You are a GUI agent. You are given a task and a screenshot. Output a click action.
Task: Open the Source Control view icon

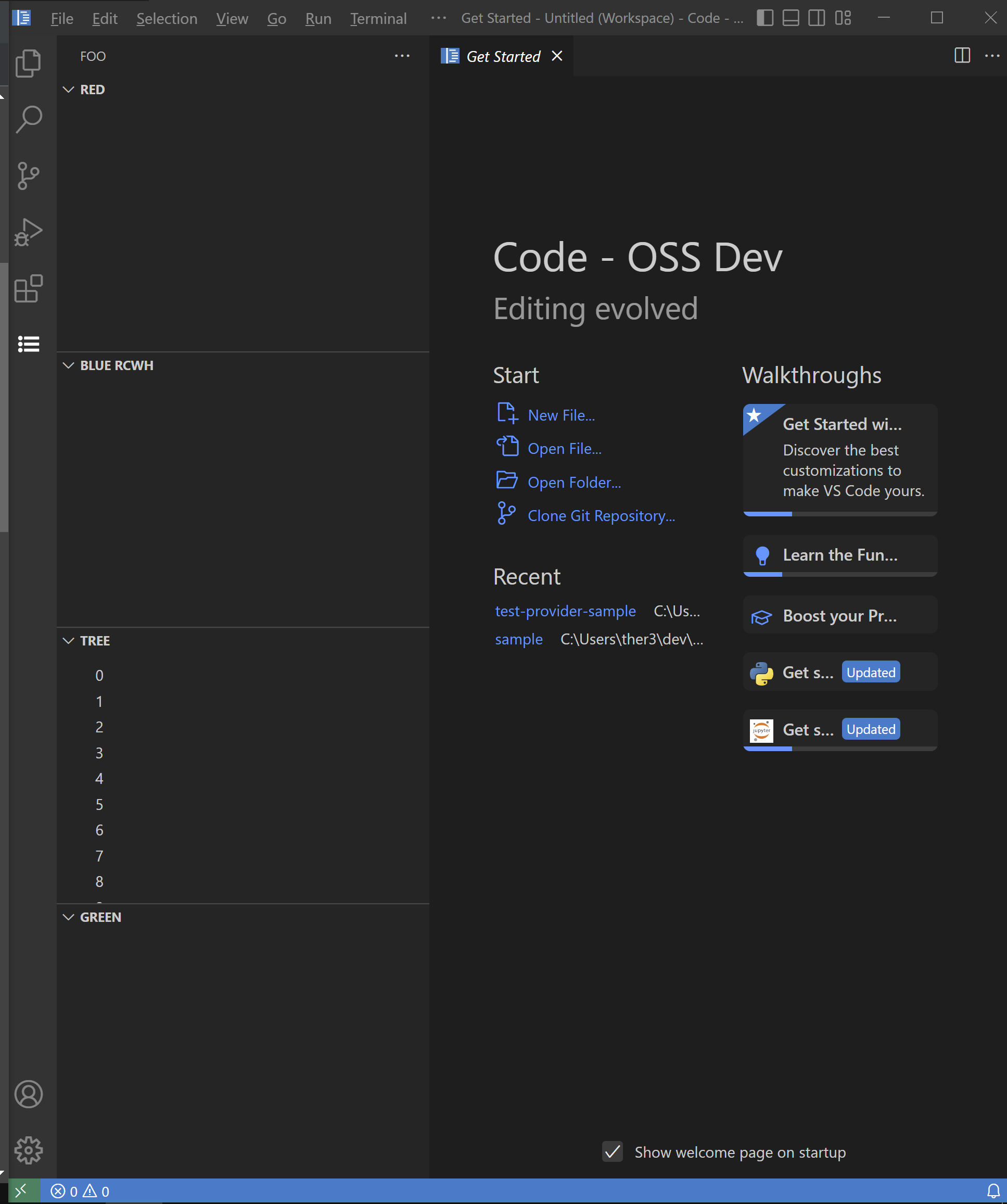coord(28,175)
